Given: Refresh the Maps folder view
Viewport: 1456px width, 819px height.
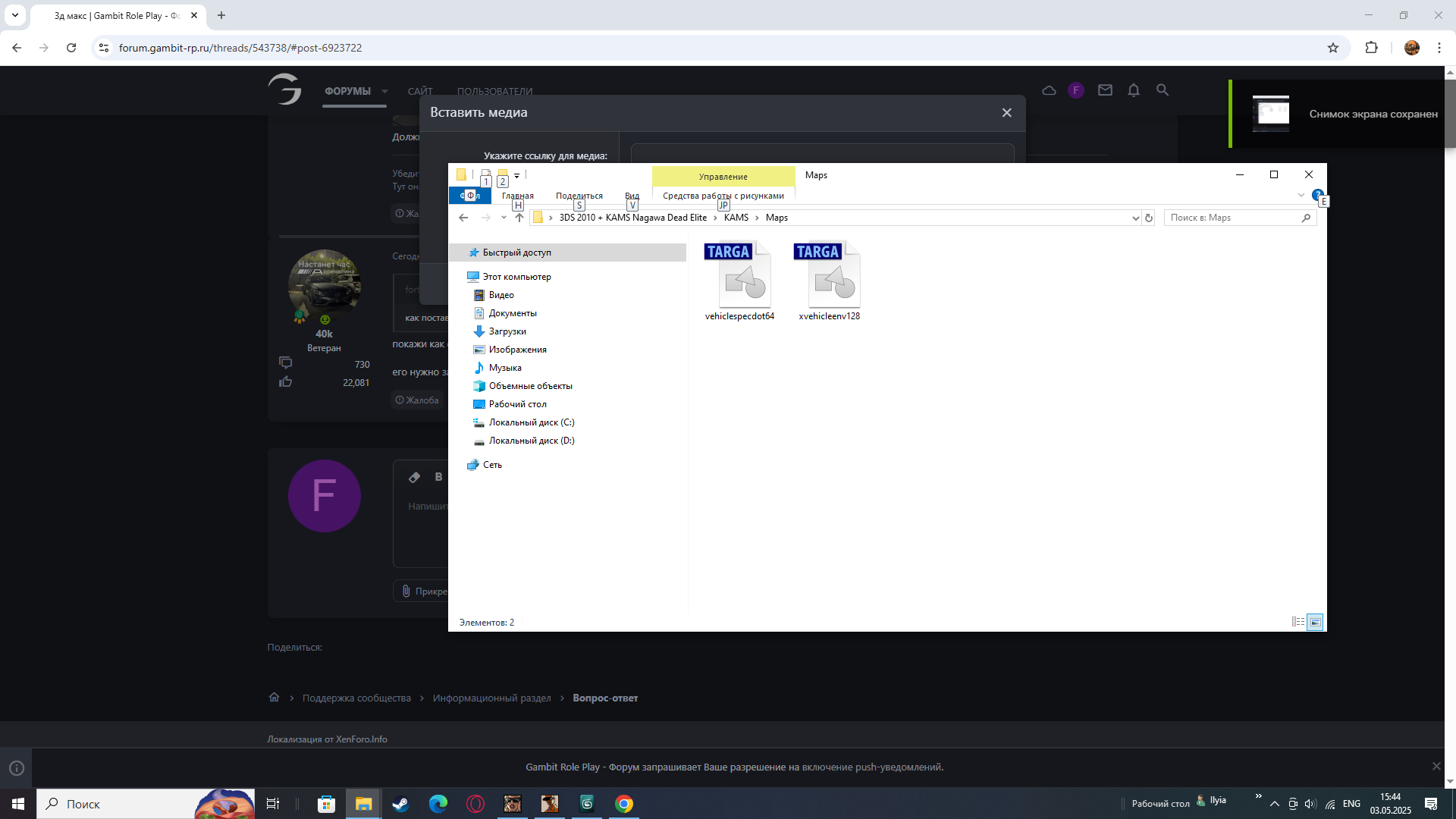Looking at the screenshot, I should (x=1149, y=218).
